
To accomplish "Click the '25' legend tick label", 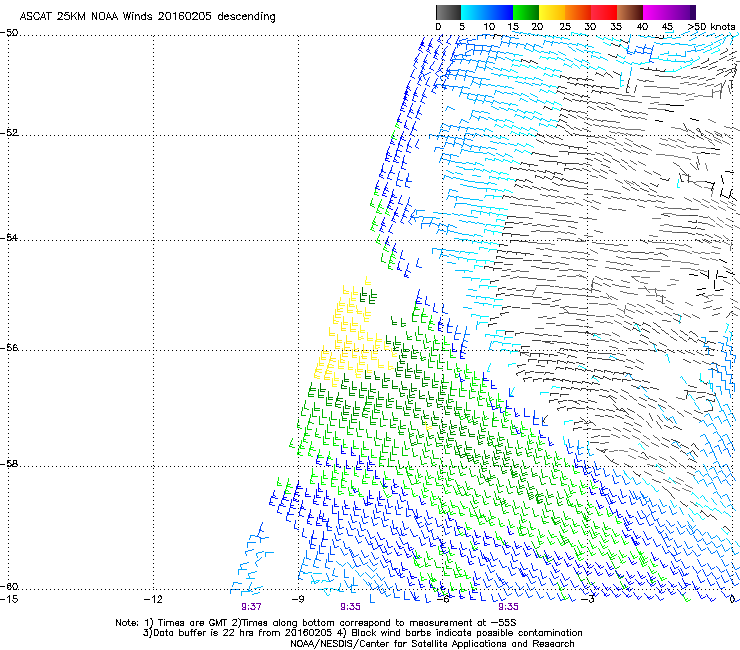I will 565,27.
